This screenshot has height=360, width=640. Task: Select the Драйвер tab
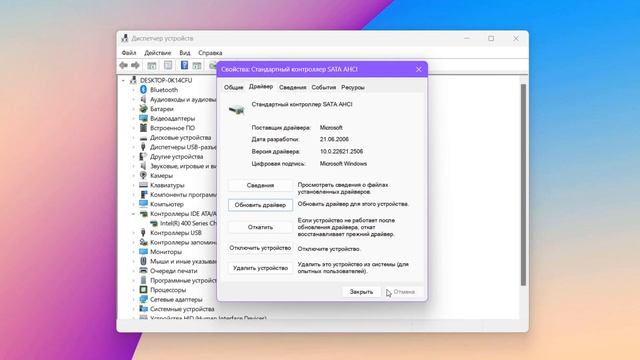pos(261,87)
